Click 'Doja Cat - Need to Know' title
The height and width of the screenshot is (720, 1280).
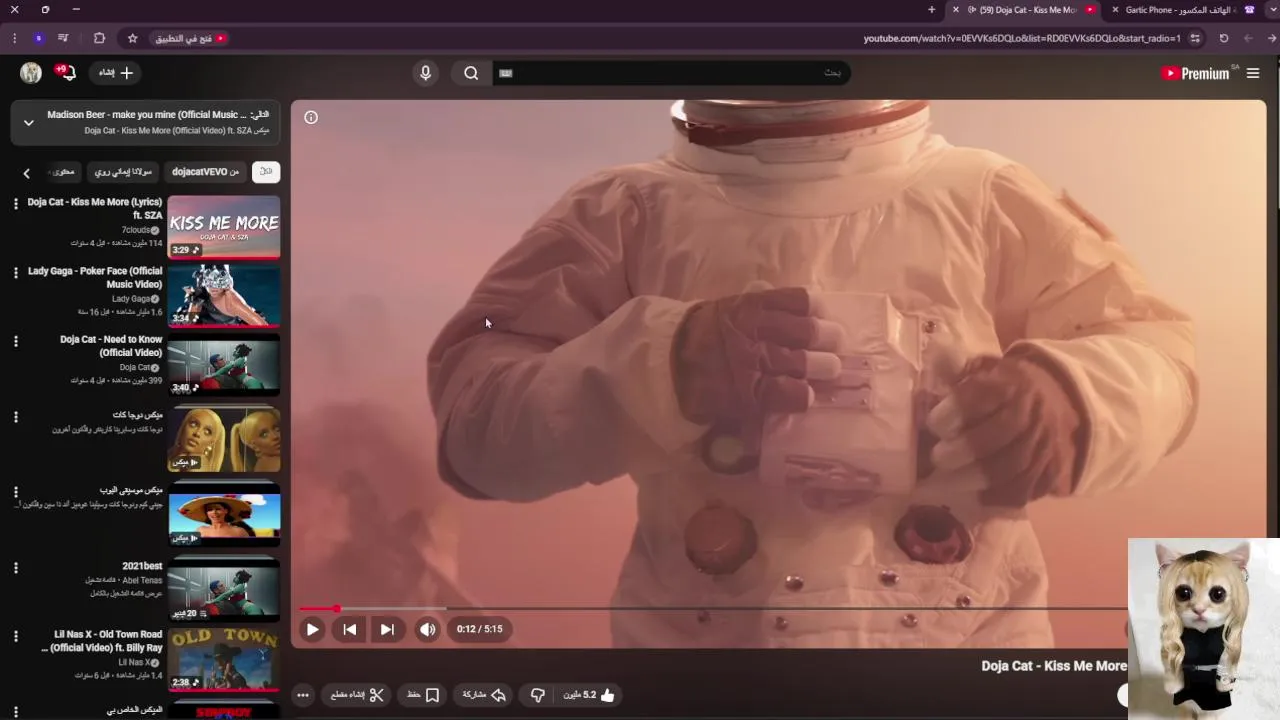pyautogui.click(x=111, y=346)
